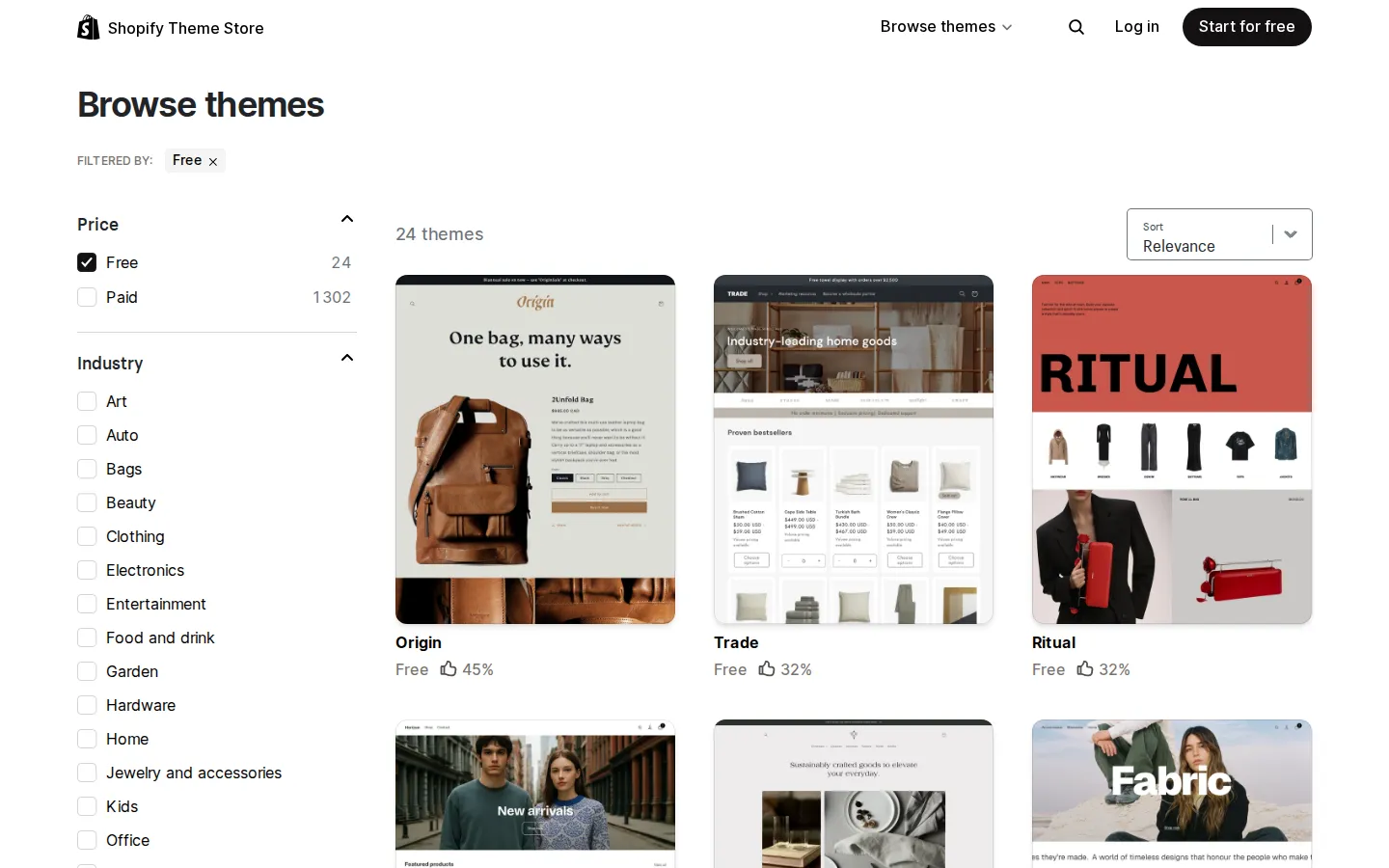Remove the Free filter tag
The width and height of the screenshot is (1389, 868).
tap(213, 162)
